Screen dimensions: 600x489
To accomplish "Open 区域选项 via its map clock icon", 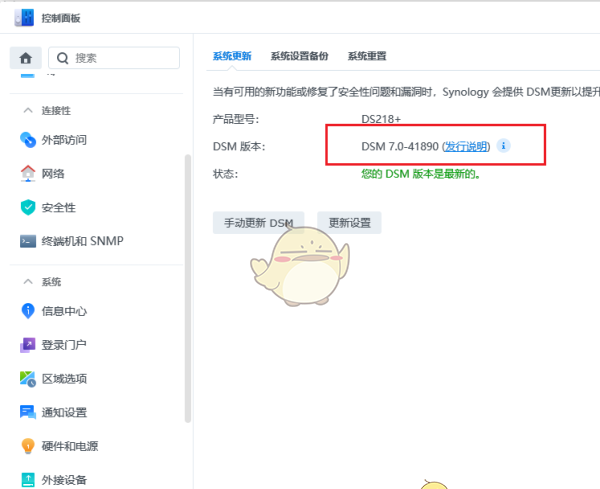I will (x=28, y=378).
